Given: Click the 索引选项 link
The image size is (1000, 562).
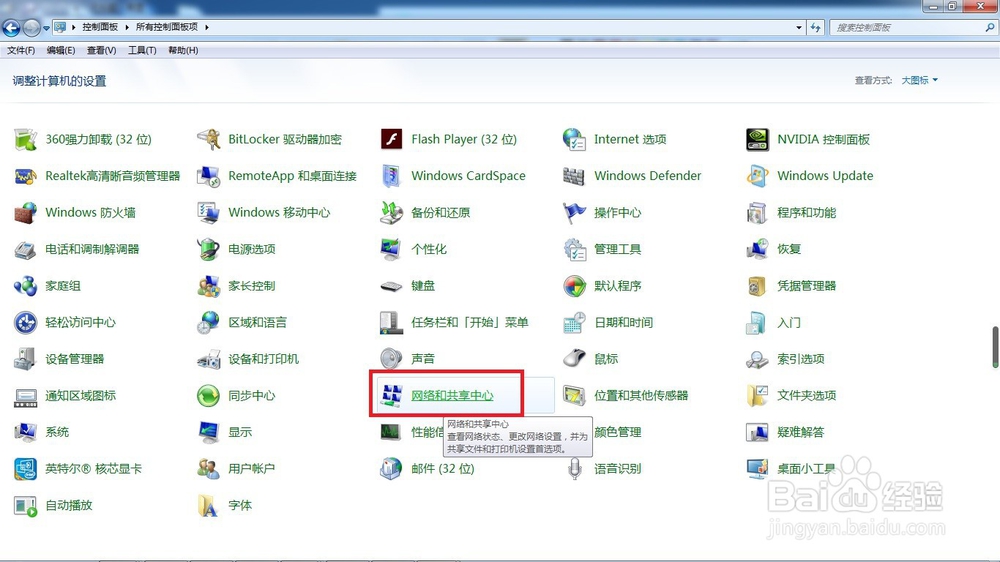Looking at the screenshot, I should pyautogui.click(x=800, y=359).
